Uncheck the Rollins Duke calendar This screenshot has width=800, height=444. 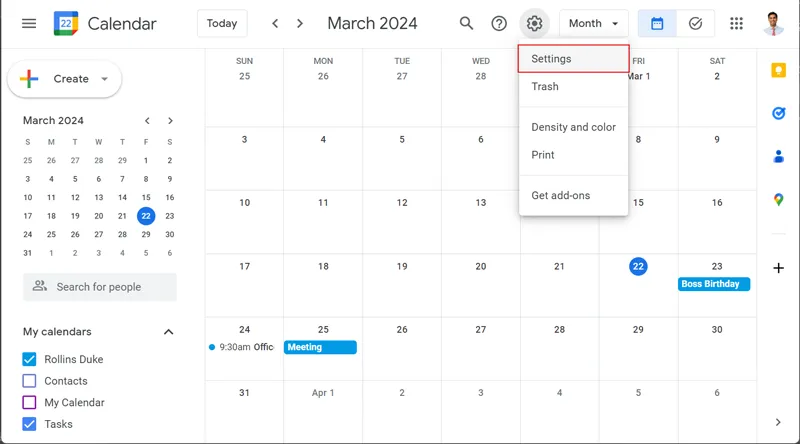29,359
